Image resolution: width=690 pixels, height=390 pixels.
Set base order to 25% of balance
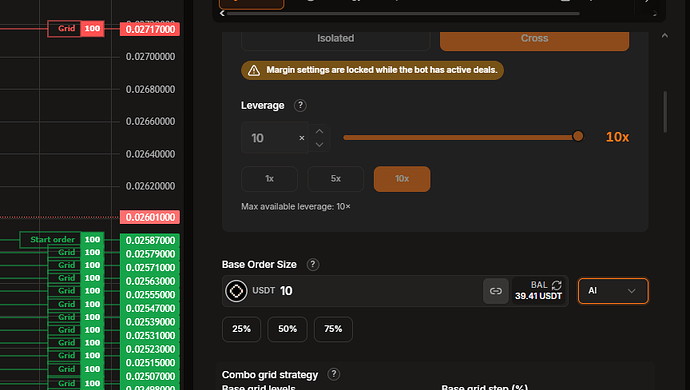242,329
